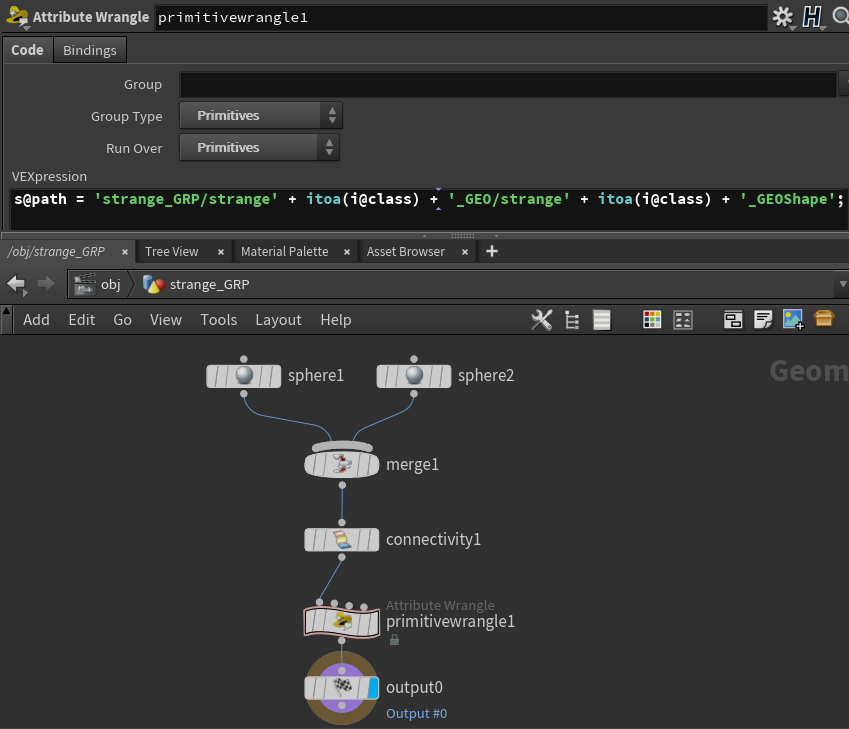Open the parameter gear menu
849x729 pixels.
click(782, 18)
